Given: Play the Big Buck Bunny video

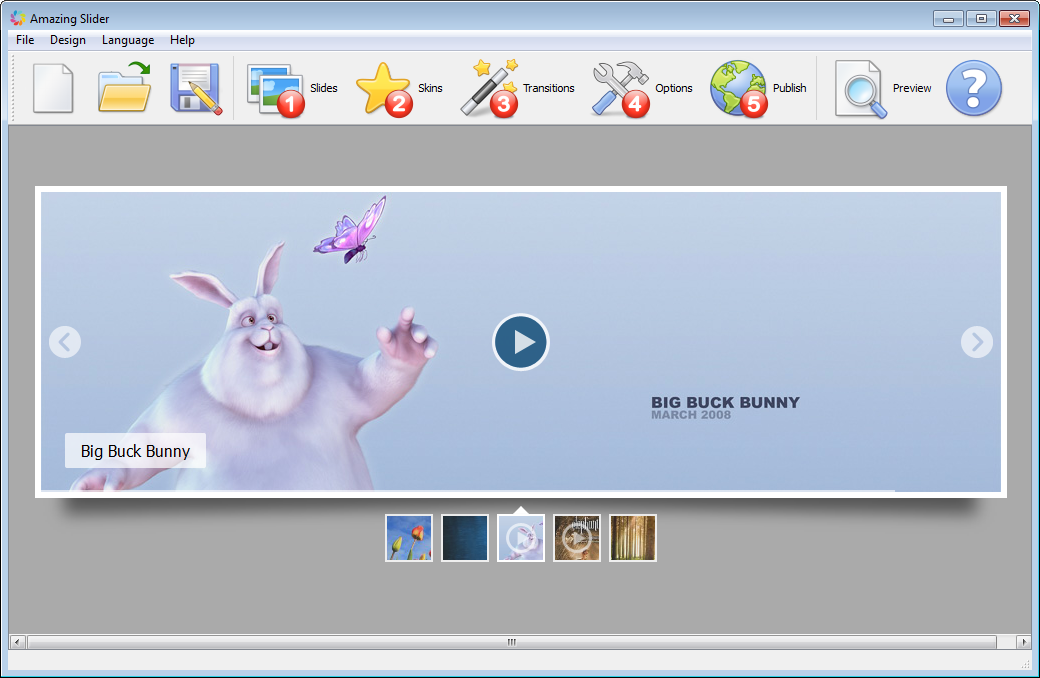Looking at the screenshot, I should pos(521,342).
